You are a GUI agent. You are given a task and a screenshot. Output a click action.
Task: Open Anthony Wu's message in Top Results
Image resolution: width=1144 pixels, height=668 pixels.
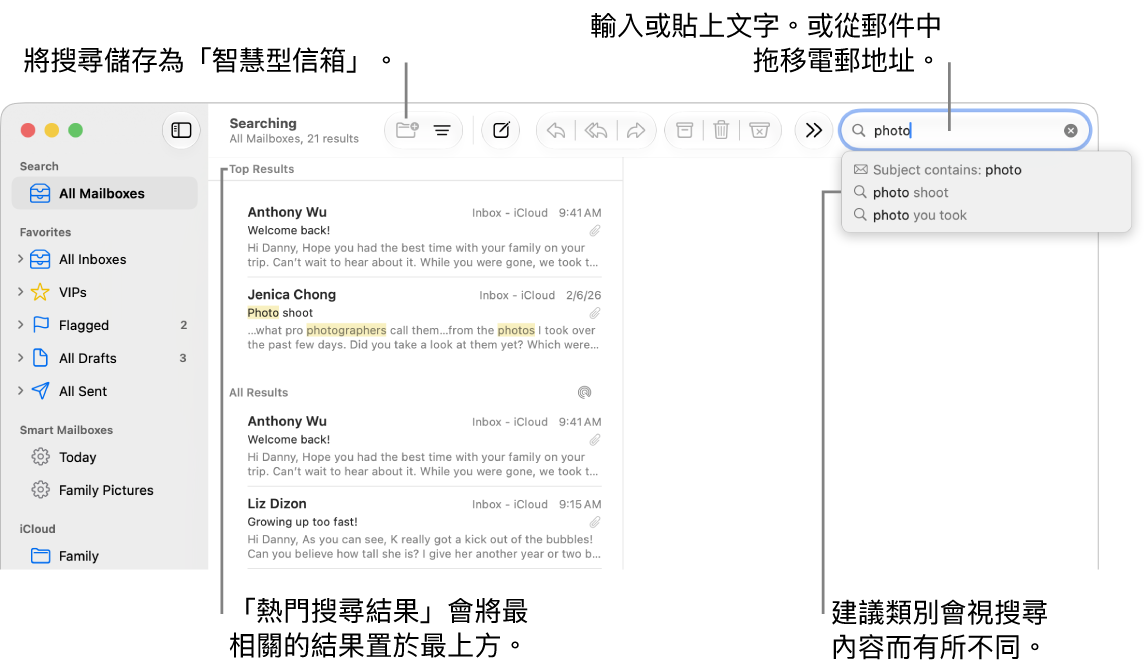point(424,237)
